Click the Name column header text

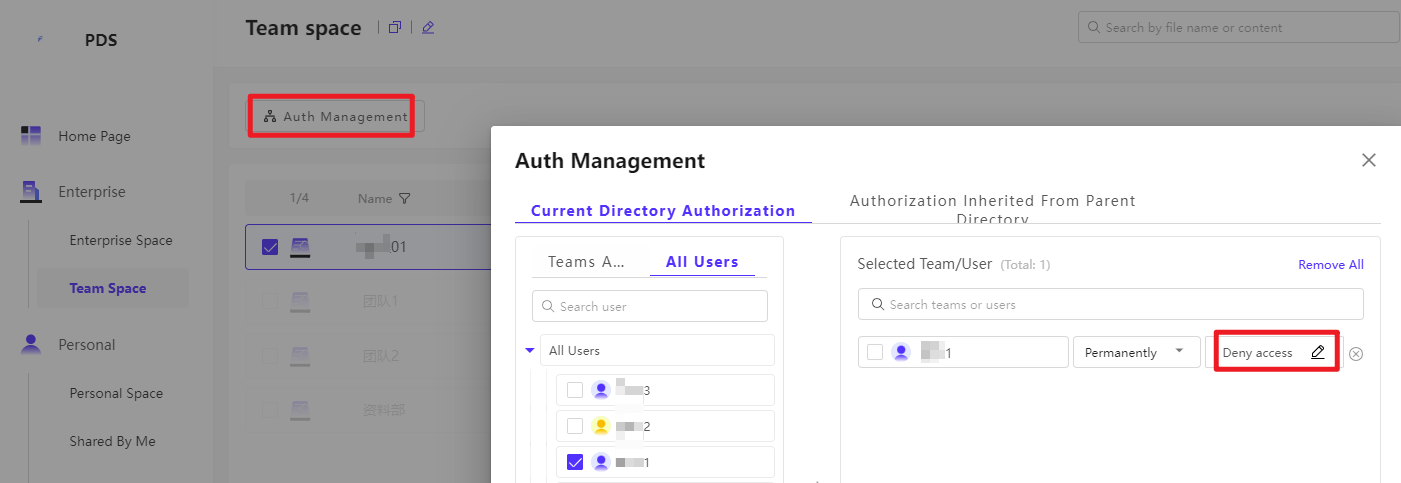click(x=375, y=199)
